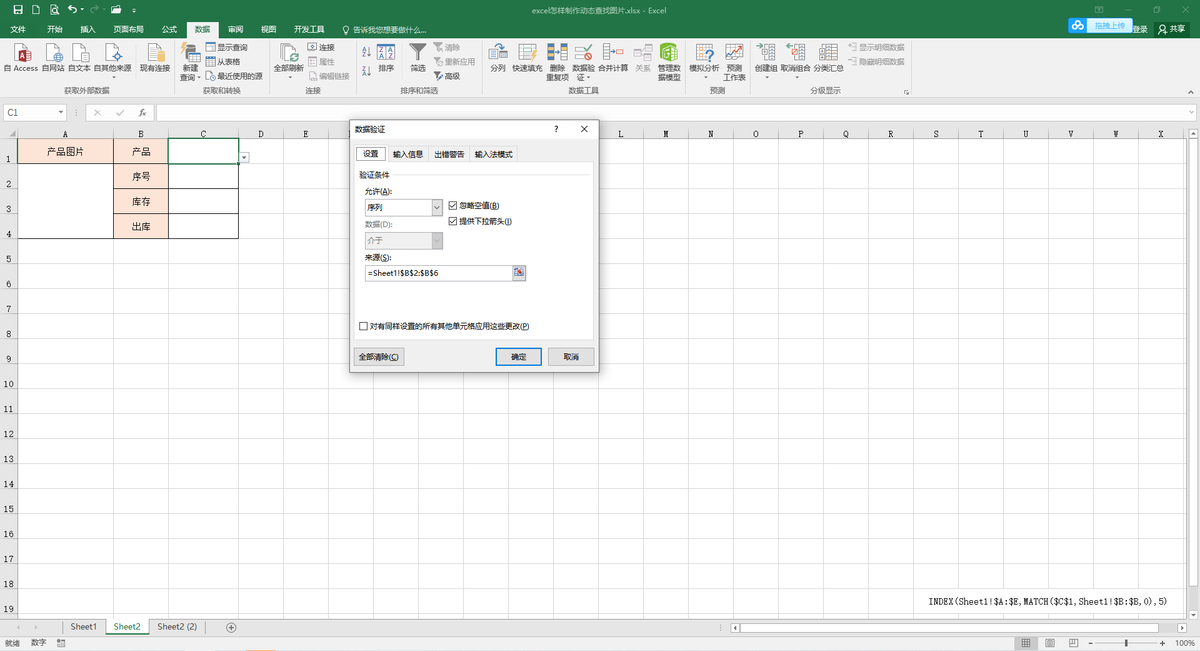1200x651 pixels.
Task: Sort descending with the Z-A icon
Action: 367,69
